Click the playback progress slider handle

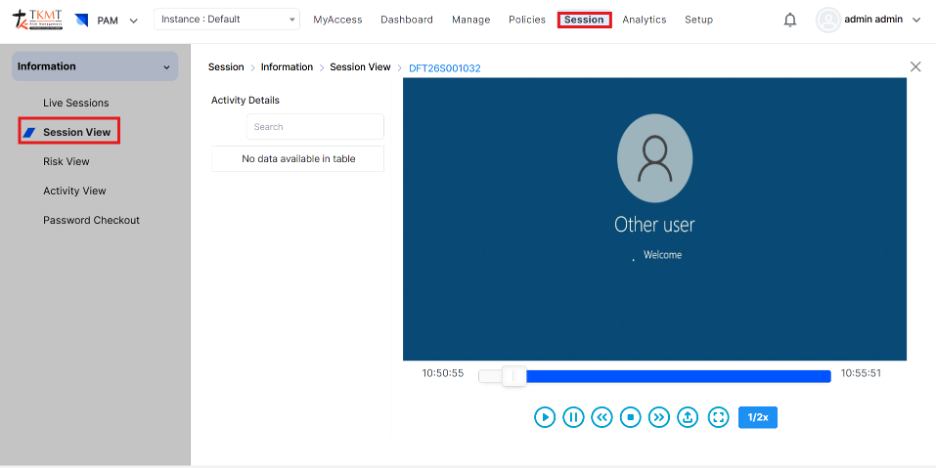pos(514,376)
